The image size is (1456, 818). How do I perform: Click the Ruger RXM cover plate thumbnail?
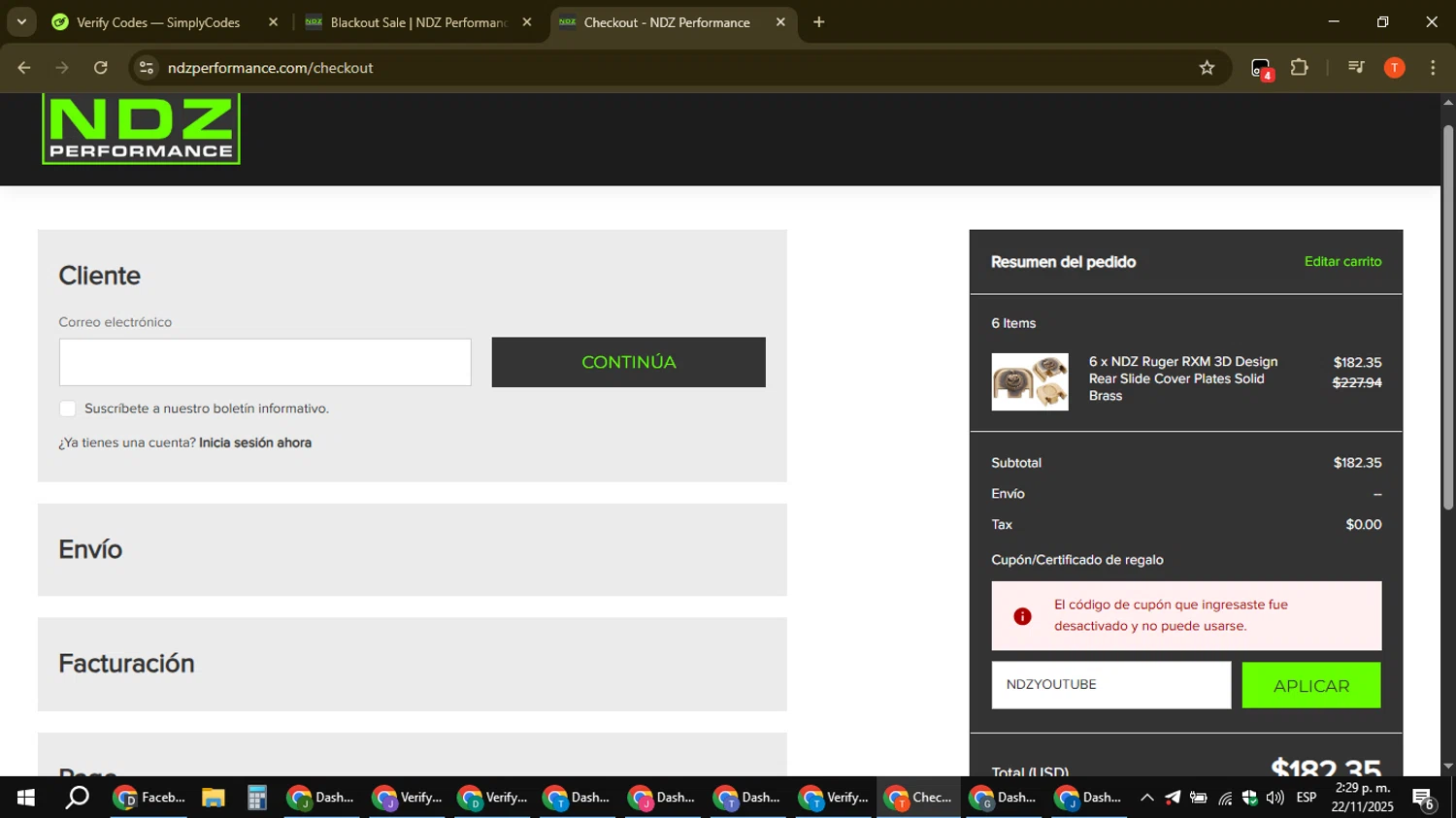[x=1030, y=381]
